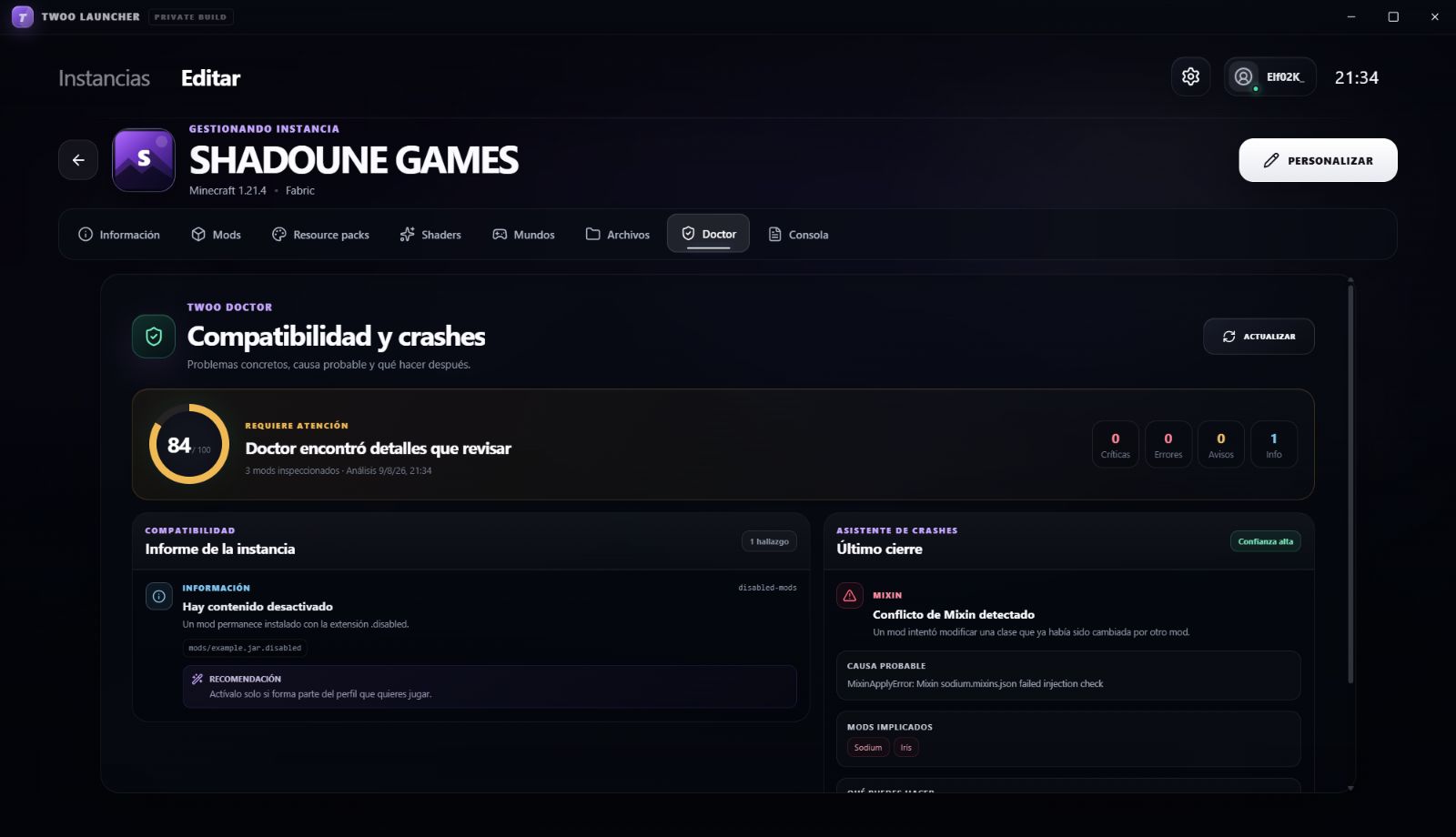1456x837 pixels.
Task: Click the Mixin warning triangle icon
Action: (850, 596)
